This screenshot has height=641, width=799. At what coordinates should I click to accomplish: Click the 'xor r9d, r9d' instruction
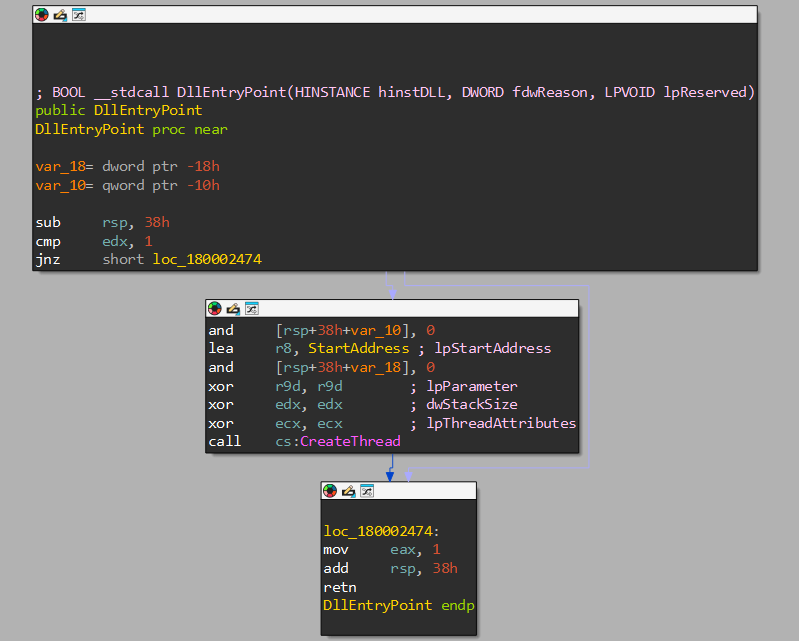pyautogui.click(x=275, y=386)
